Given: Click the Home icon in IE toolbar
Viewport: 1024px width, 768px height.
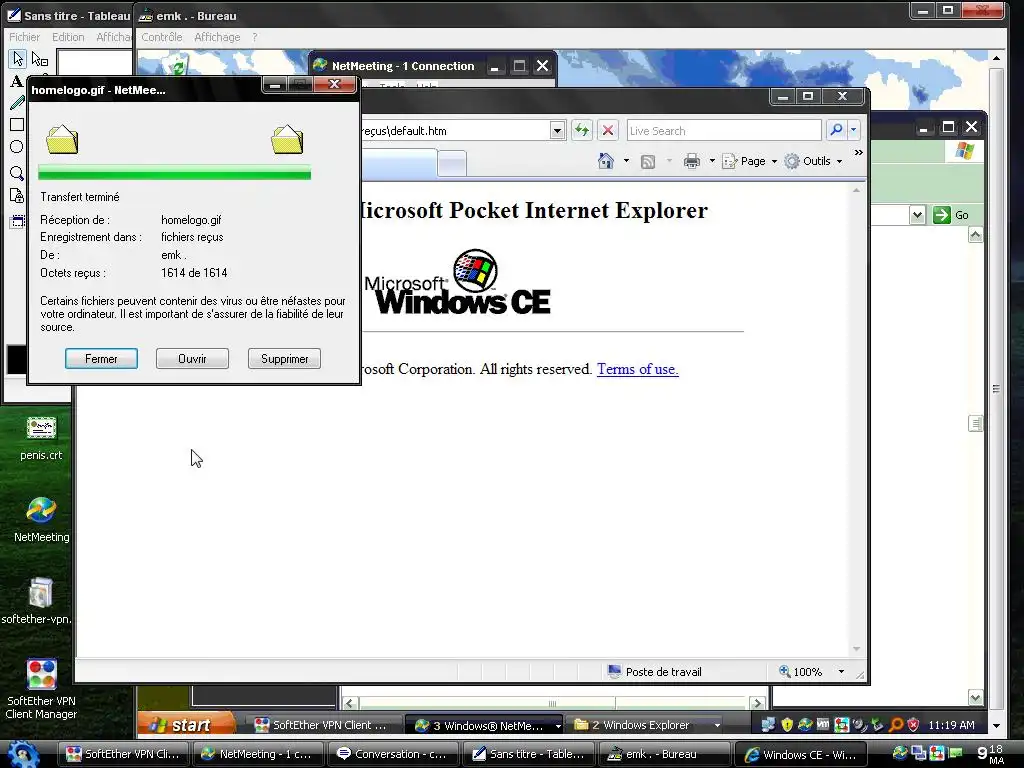Looking at the screenshot, I should coord(605,161).
